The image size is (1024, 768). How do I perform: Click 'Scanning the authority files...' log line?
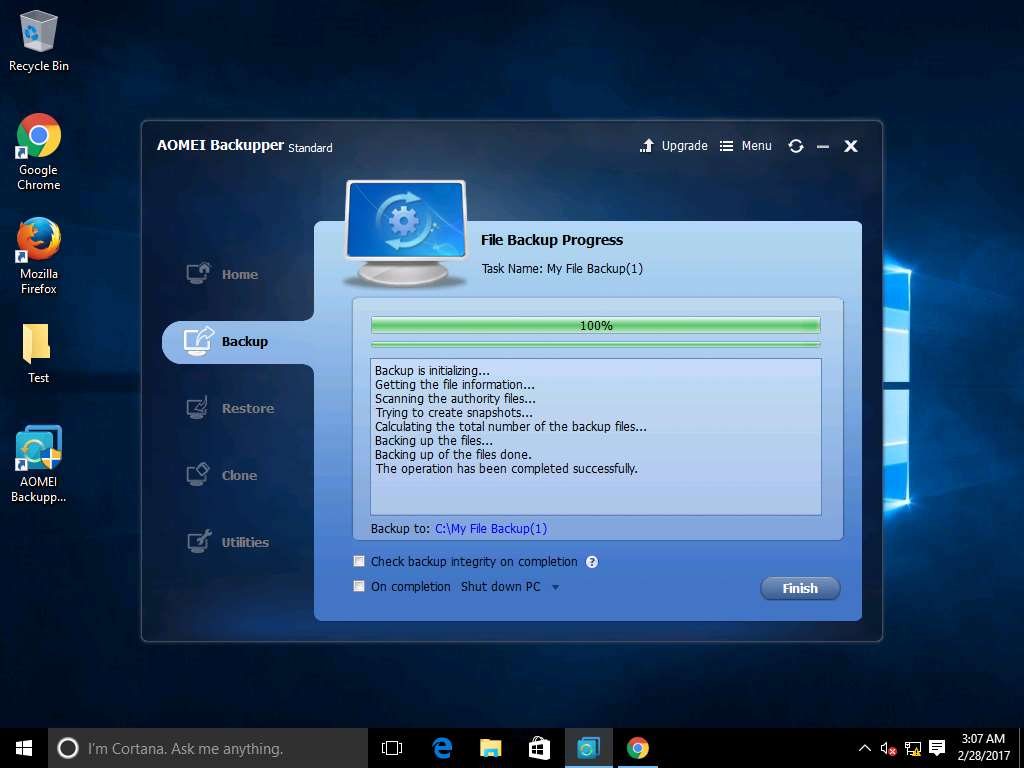tap(455, 398)
